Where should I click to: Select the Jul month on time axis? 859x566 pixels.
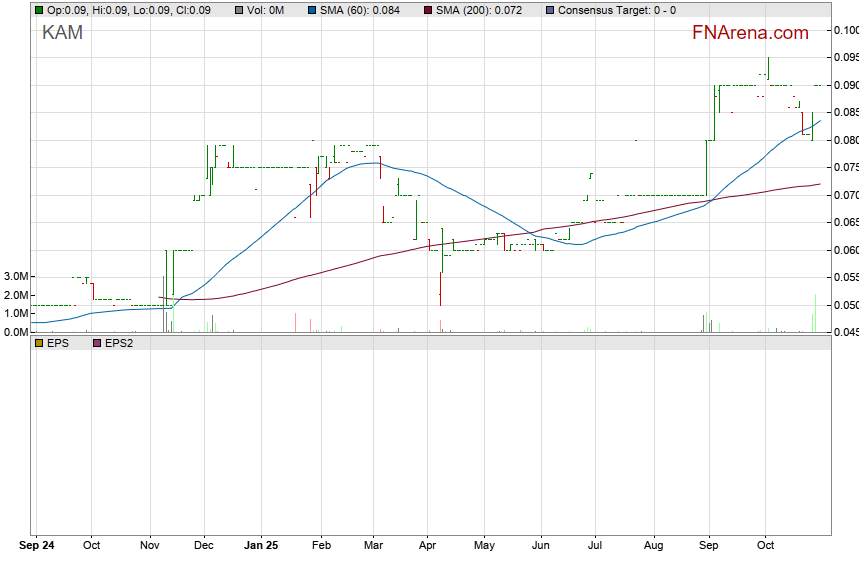click(596, 546)
